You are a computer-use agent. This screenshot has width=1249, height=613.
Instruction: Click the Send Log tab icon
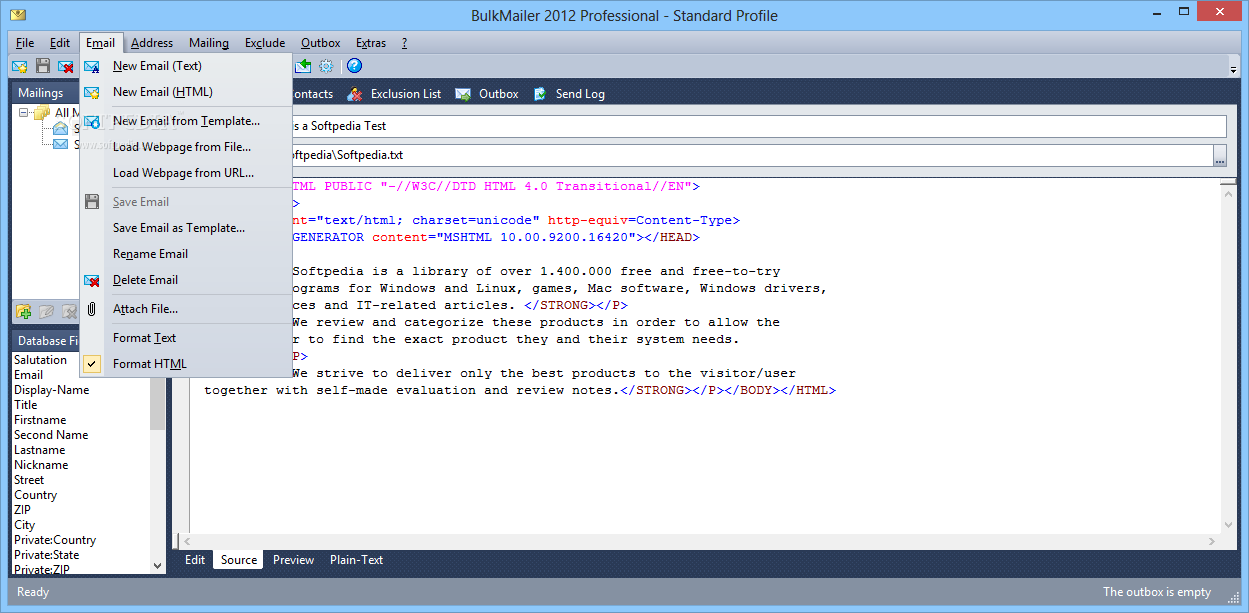[x=540, y=94]
